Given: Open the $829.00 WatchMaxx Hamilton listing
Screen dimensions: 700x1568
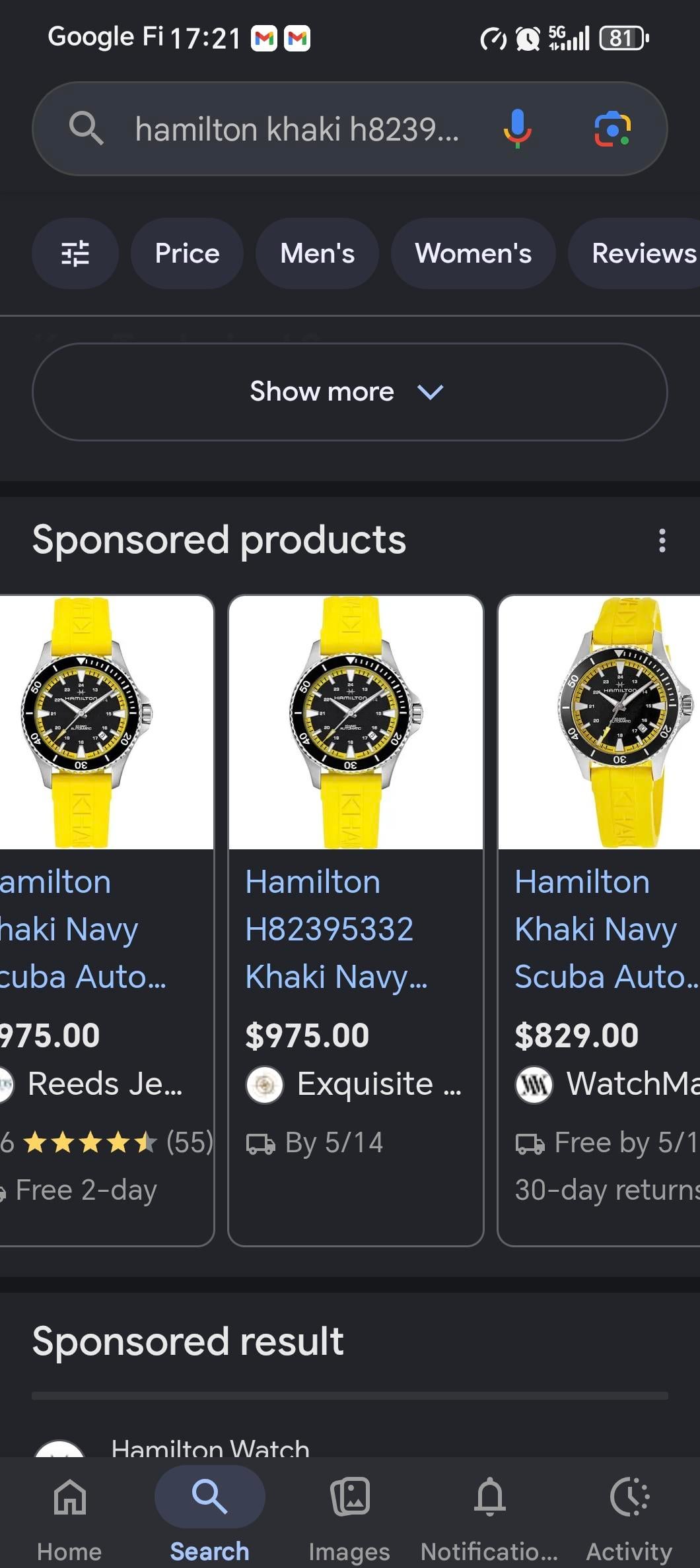Looking at the screenshot, I should pos(599,920).
